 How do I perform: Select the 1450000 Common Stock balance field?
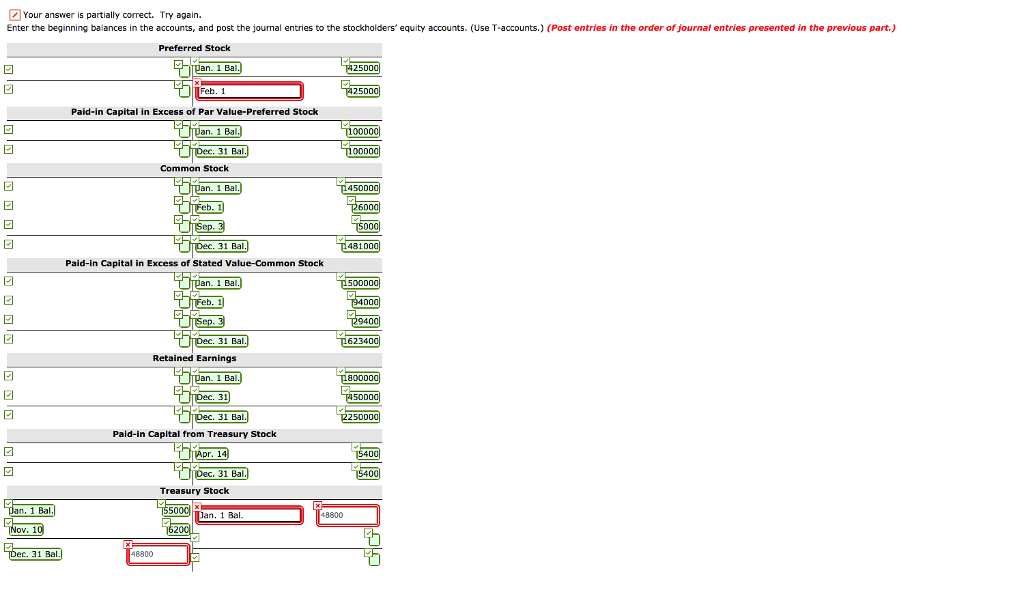click(x=360, y=188)
